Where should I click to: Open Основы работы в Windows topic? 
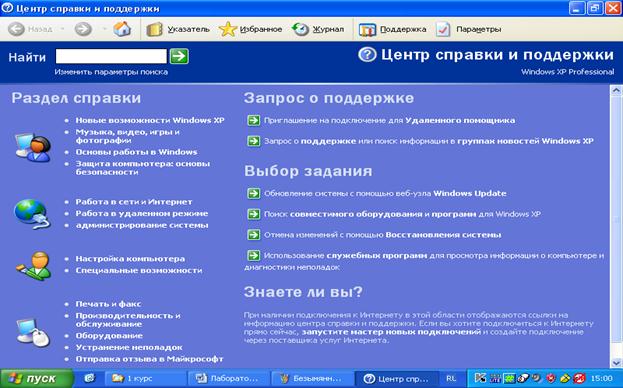point(136,152)
